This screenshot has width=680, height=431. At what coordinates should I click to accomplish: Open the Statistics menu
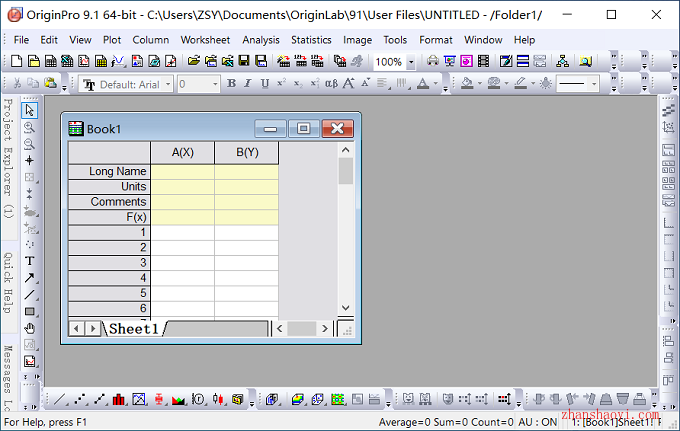(311, 40)
